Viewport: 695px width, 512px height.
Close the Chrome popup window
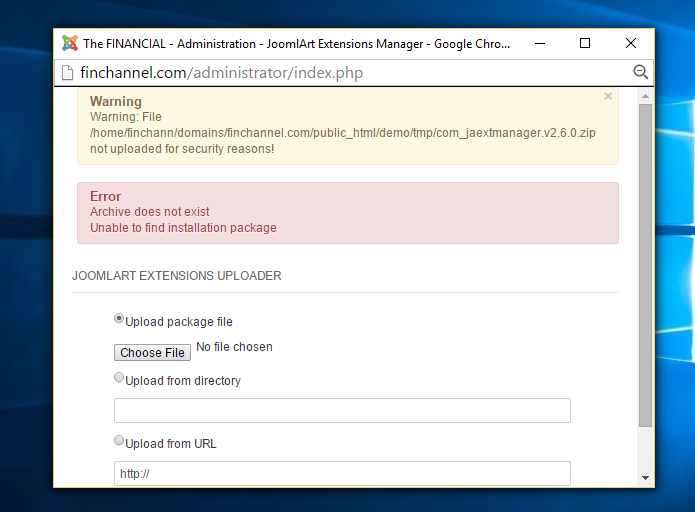pyautogui.click(x=631, y=43)
